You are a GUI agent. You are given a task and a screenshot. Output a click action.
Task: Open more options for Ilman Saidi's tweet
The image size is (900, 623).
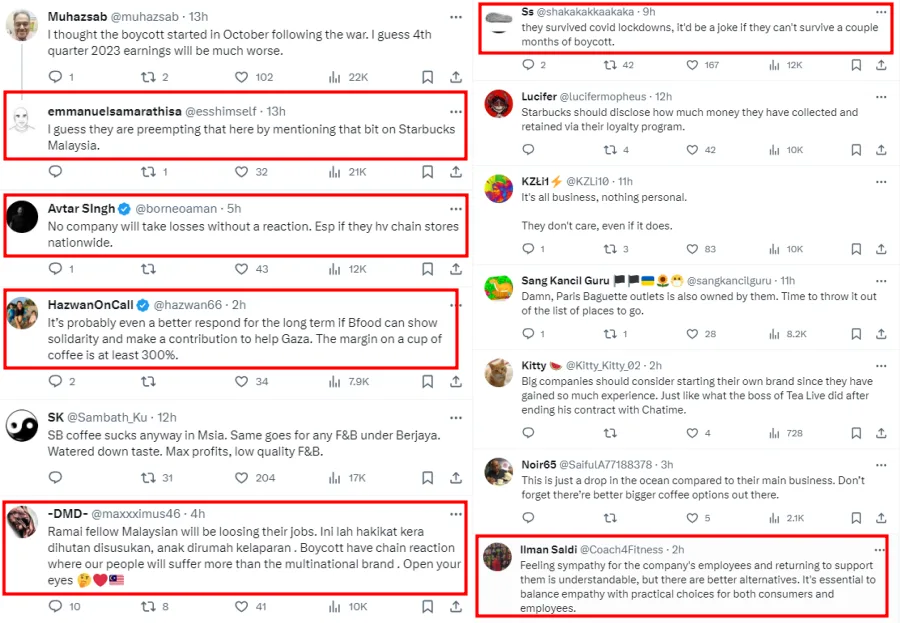click(x=881, y=550)
